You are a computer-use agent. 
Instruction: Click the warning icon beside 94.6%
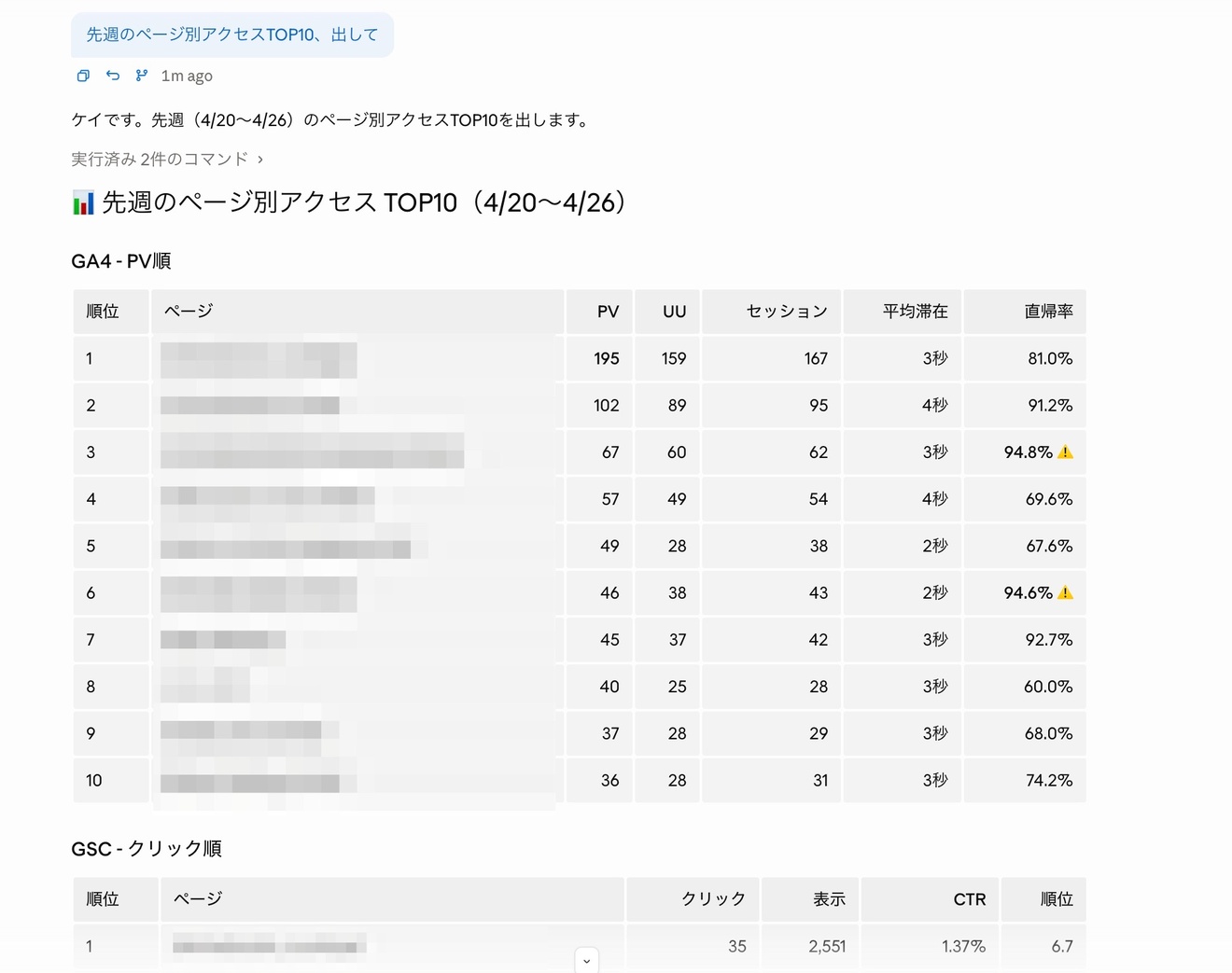pyautogui.click(x=1065, y=592)
